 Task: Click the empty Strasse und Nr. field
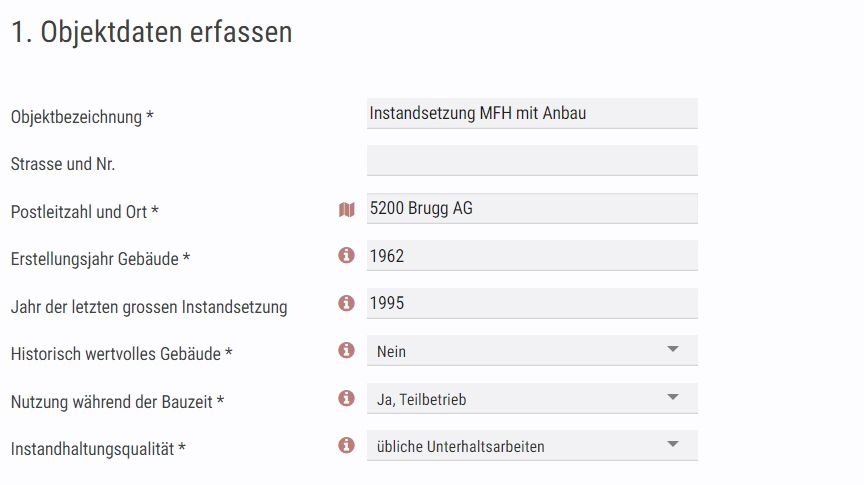point(532,160)
